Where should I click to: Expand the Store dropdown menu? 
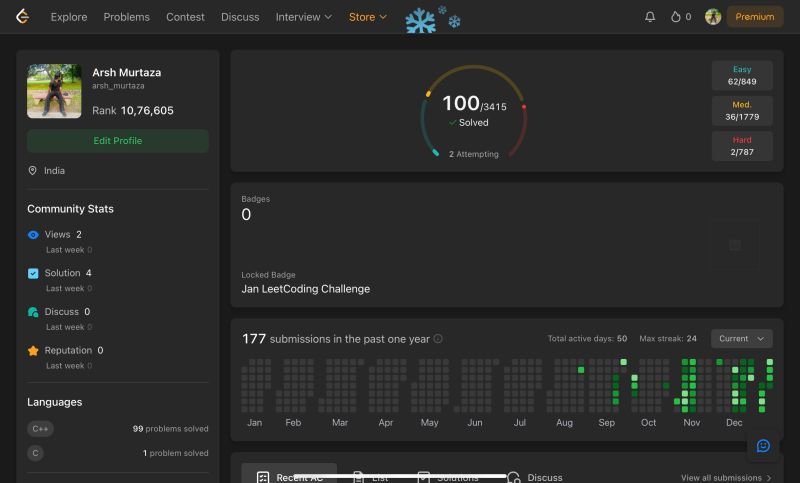point(367,17)
